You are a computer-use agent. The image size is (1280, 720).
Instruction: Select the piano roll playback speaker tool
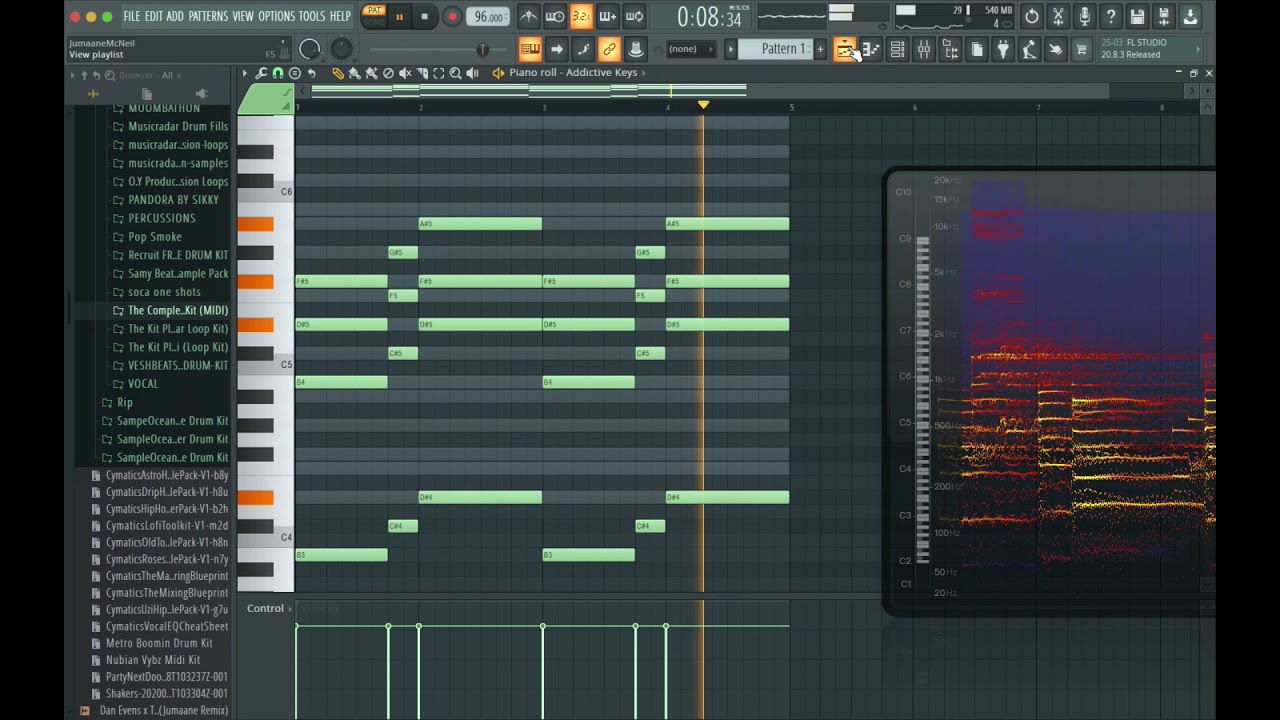472,73
